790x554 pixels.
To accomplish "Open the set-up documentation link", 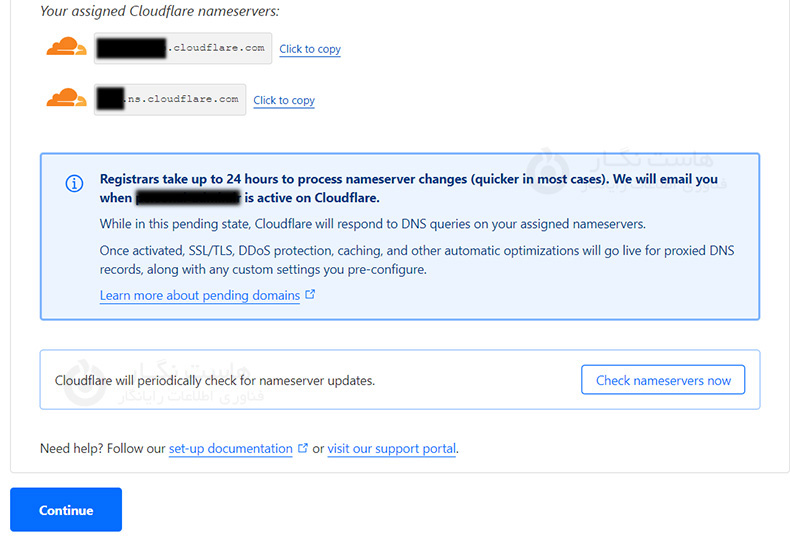I will 230,449.
